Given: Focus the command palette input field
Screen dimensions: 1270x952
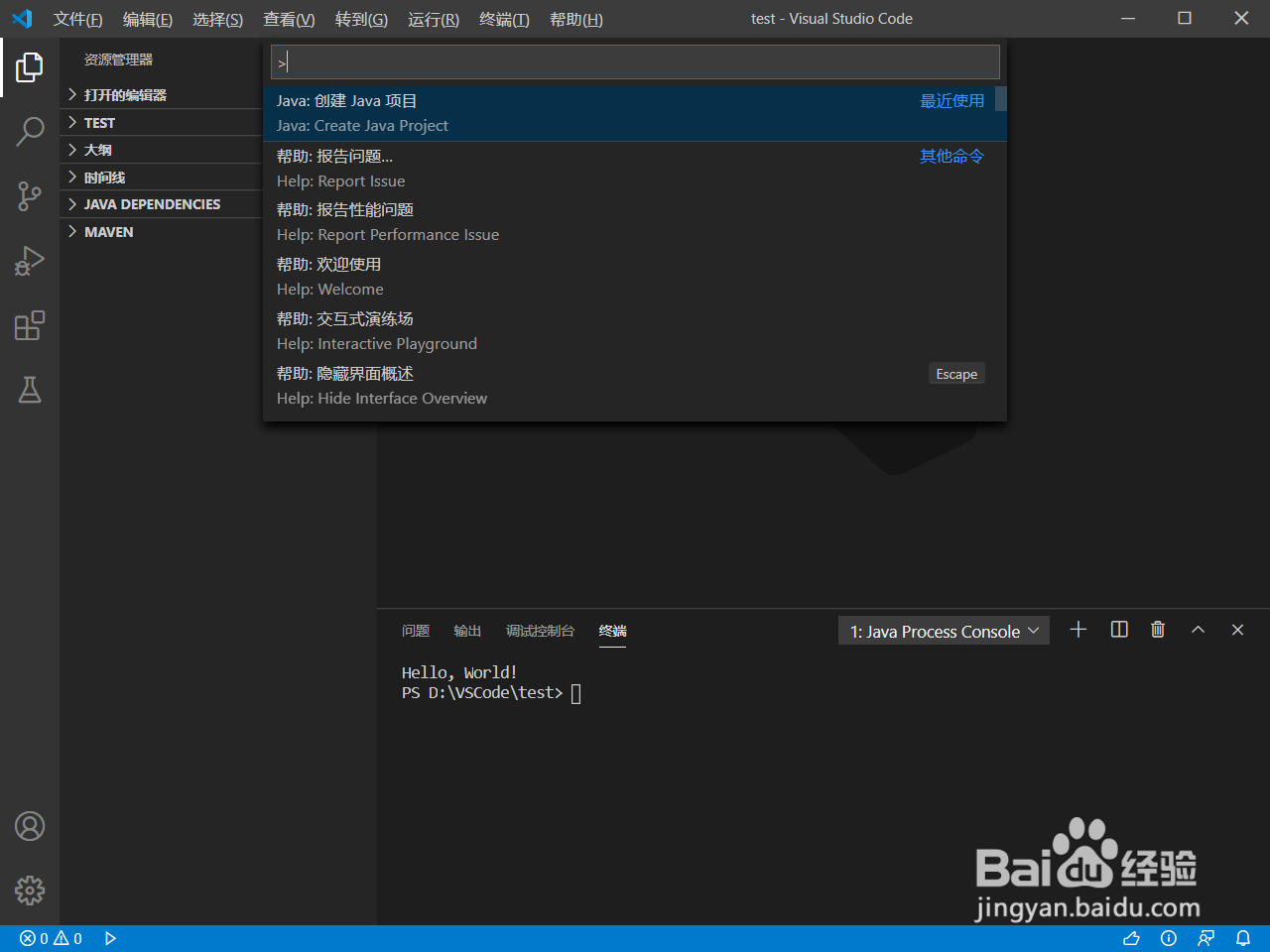Looking at the screenshot, I should point(635,62).
